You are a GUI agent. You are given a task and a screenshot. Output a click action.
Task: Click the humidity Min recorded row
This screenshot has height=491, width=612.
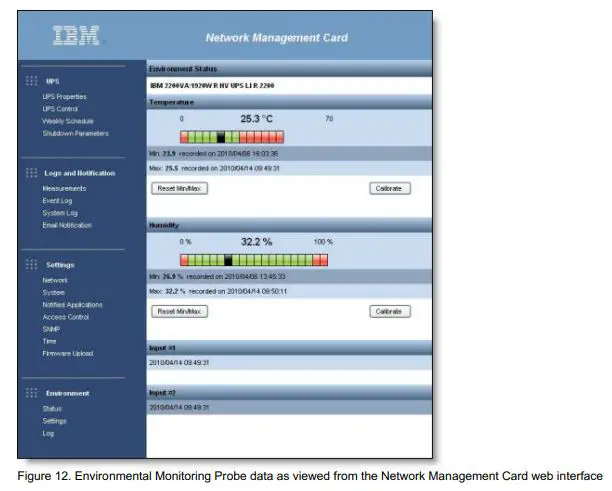tap(289, 276)
